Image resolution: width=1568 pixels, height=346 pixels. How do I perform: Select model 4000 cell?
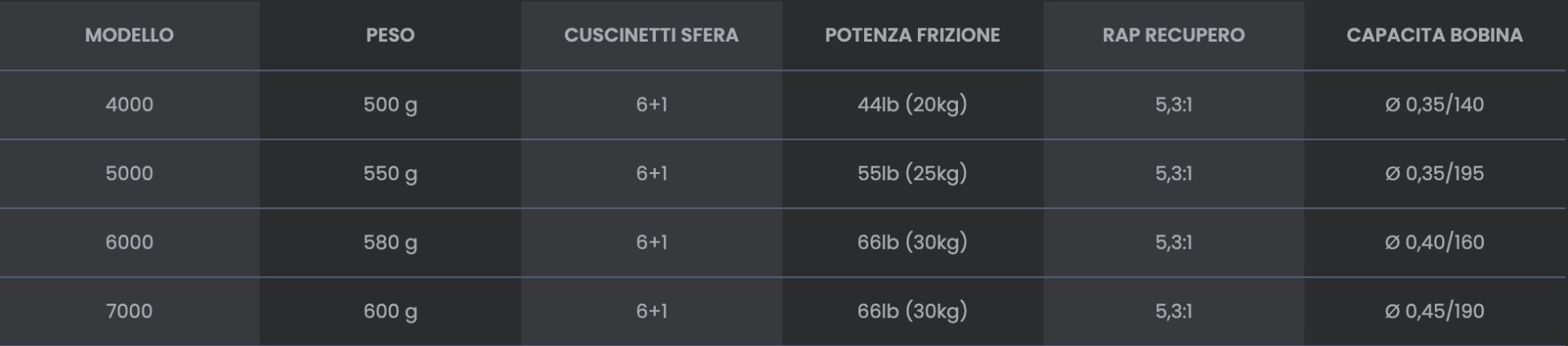(x=129, y=104)
